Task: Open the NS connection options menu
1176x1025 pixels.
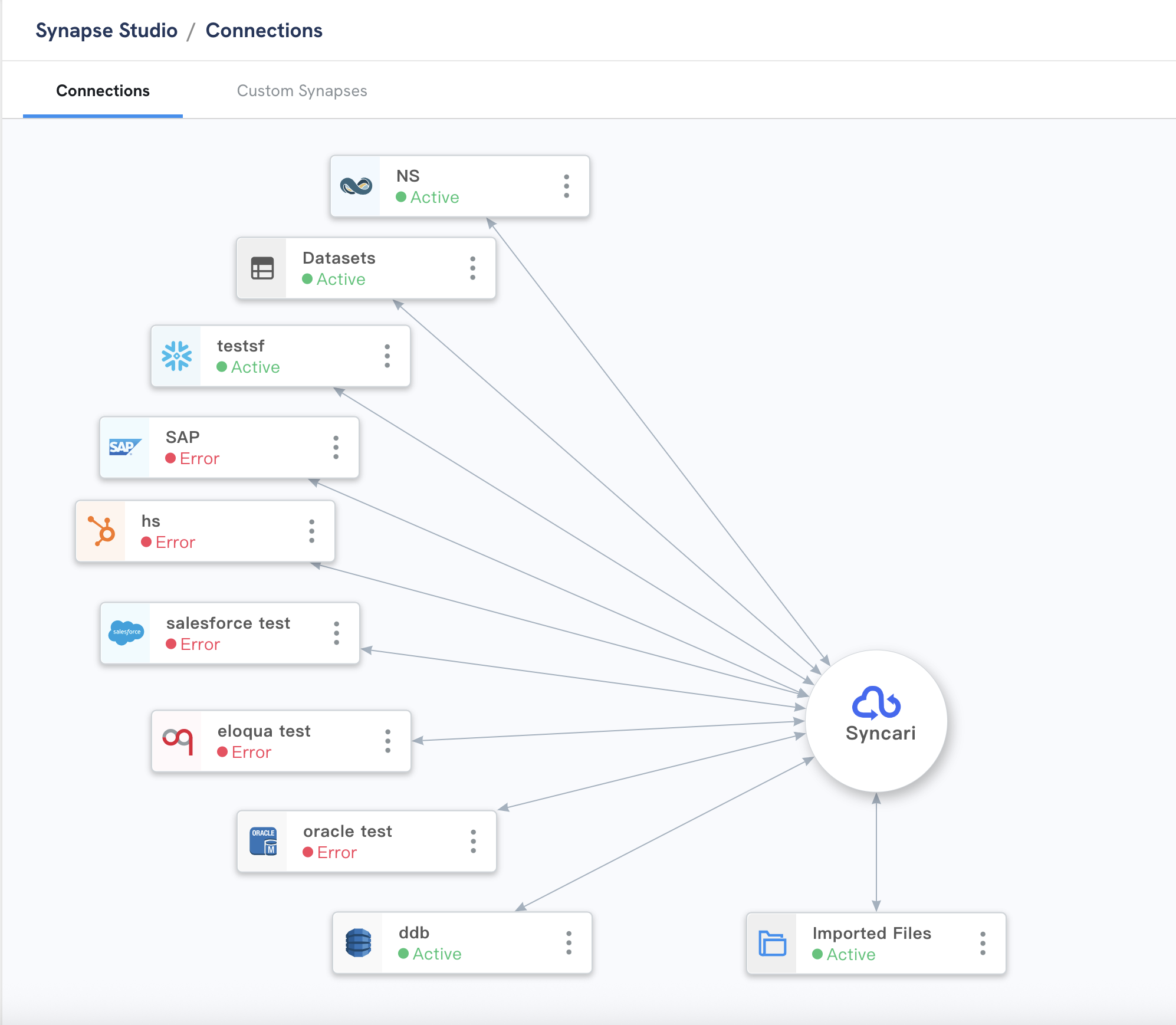Action: 566,186
